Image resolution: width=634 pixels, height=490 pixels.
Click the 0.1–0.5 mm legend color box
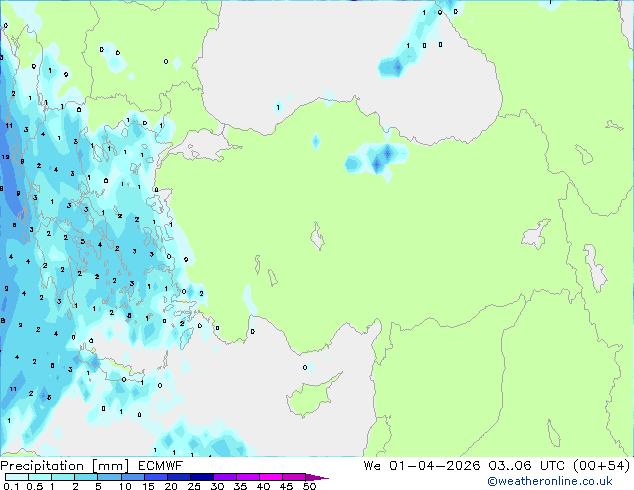[x=17, y=477]
